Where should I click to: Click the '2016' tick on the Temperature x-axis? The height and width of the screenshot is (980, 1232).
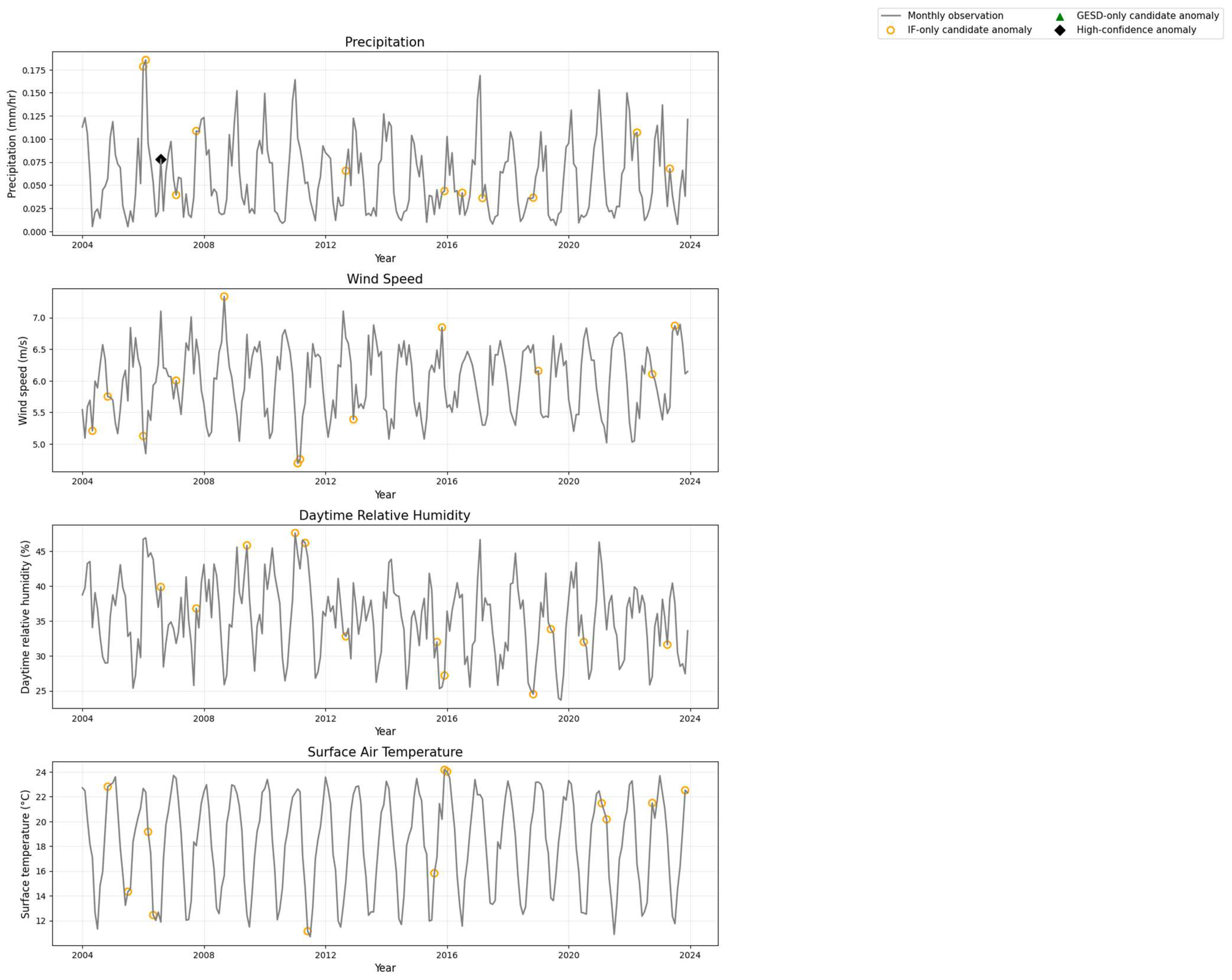point(447,955)
